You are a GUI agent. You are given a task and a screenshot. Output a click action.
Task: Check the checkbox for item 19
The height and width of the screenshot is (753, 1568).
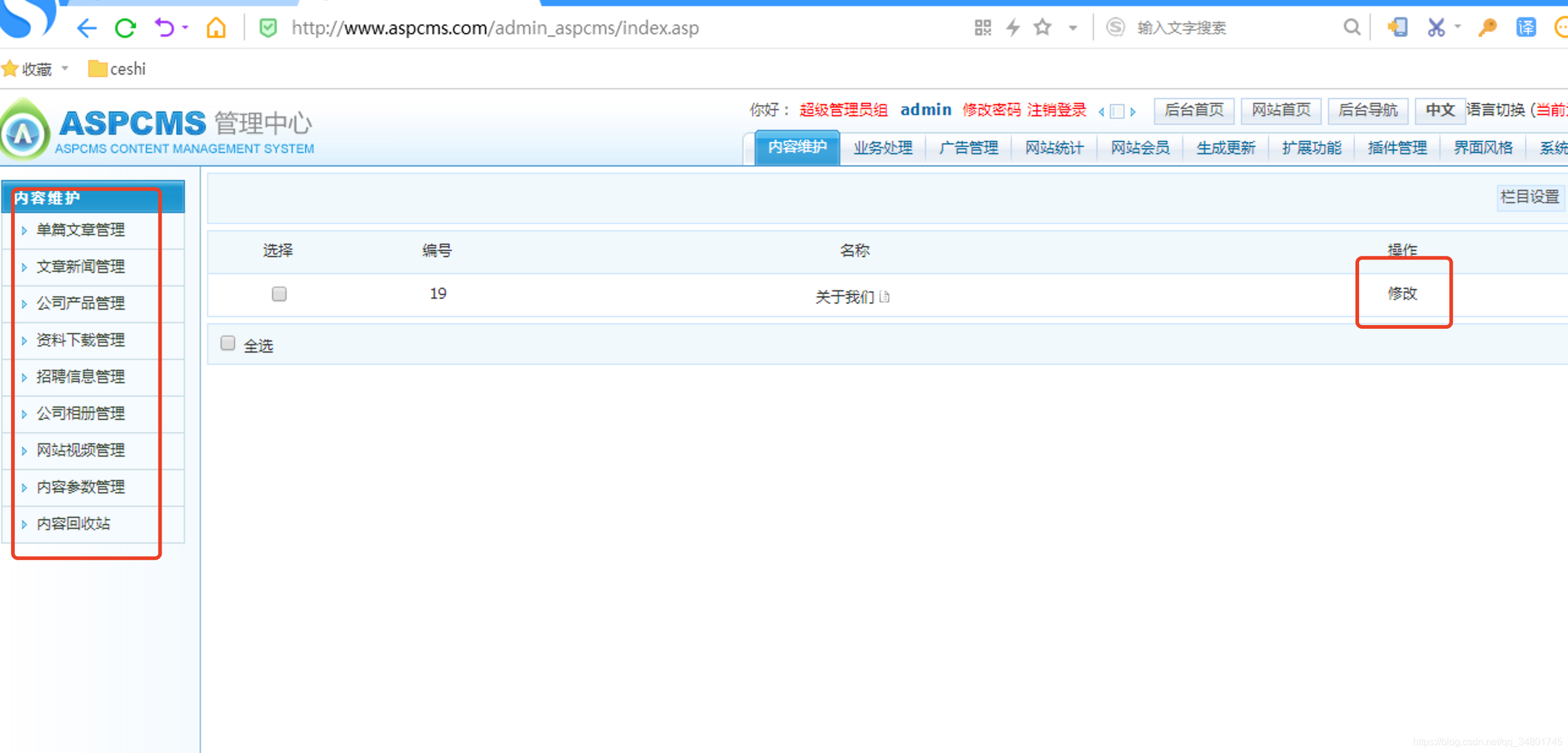[279, 294]
